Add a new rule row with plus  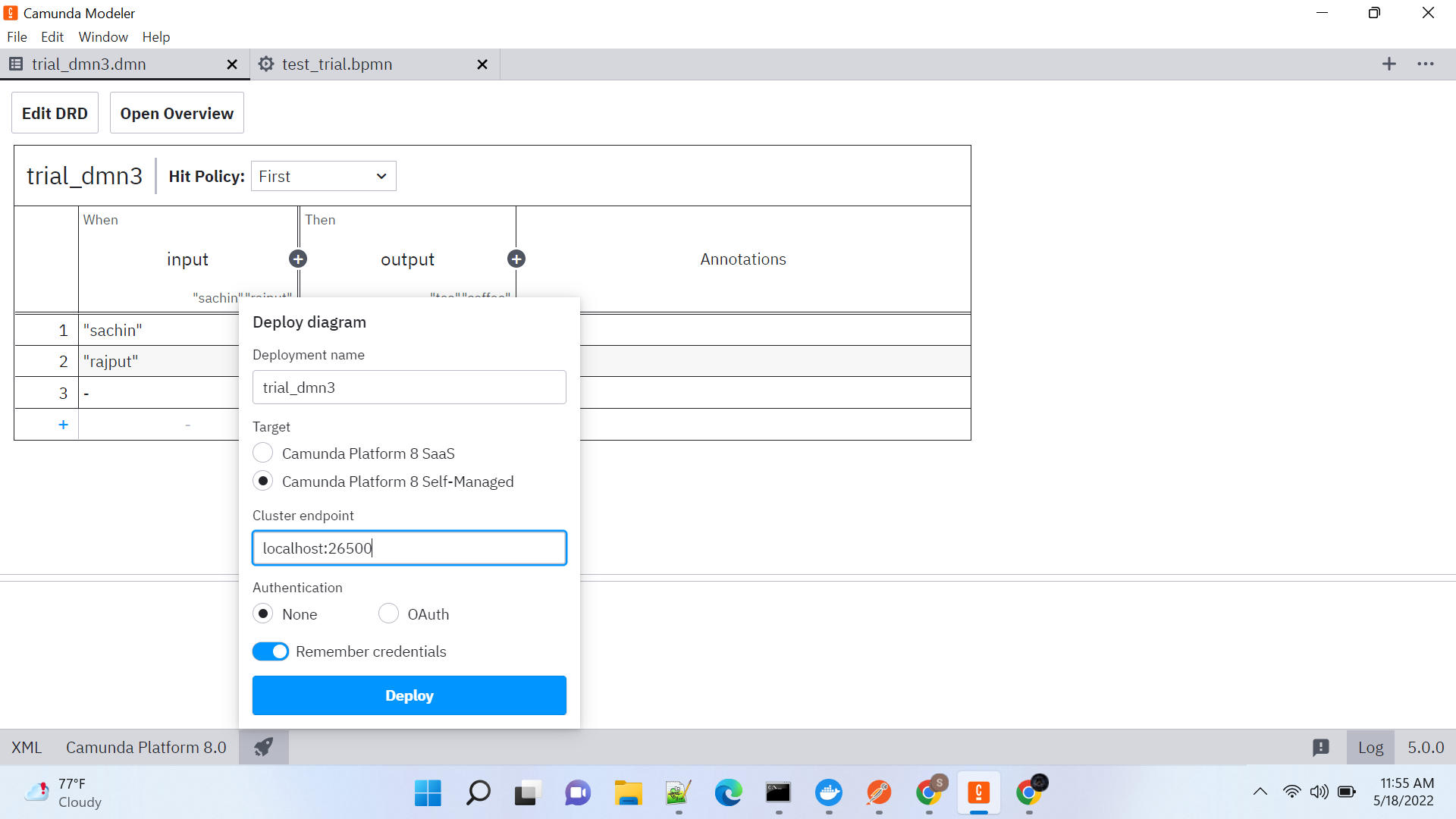tap(63, 425)
